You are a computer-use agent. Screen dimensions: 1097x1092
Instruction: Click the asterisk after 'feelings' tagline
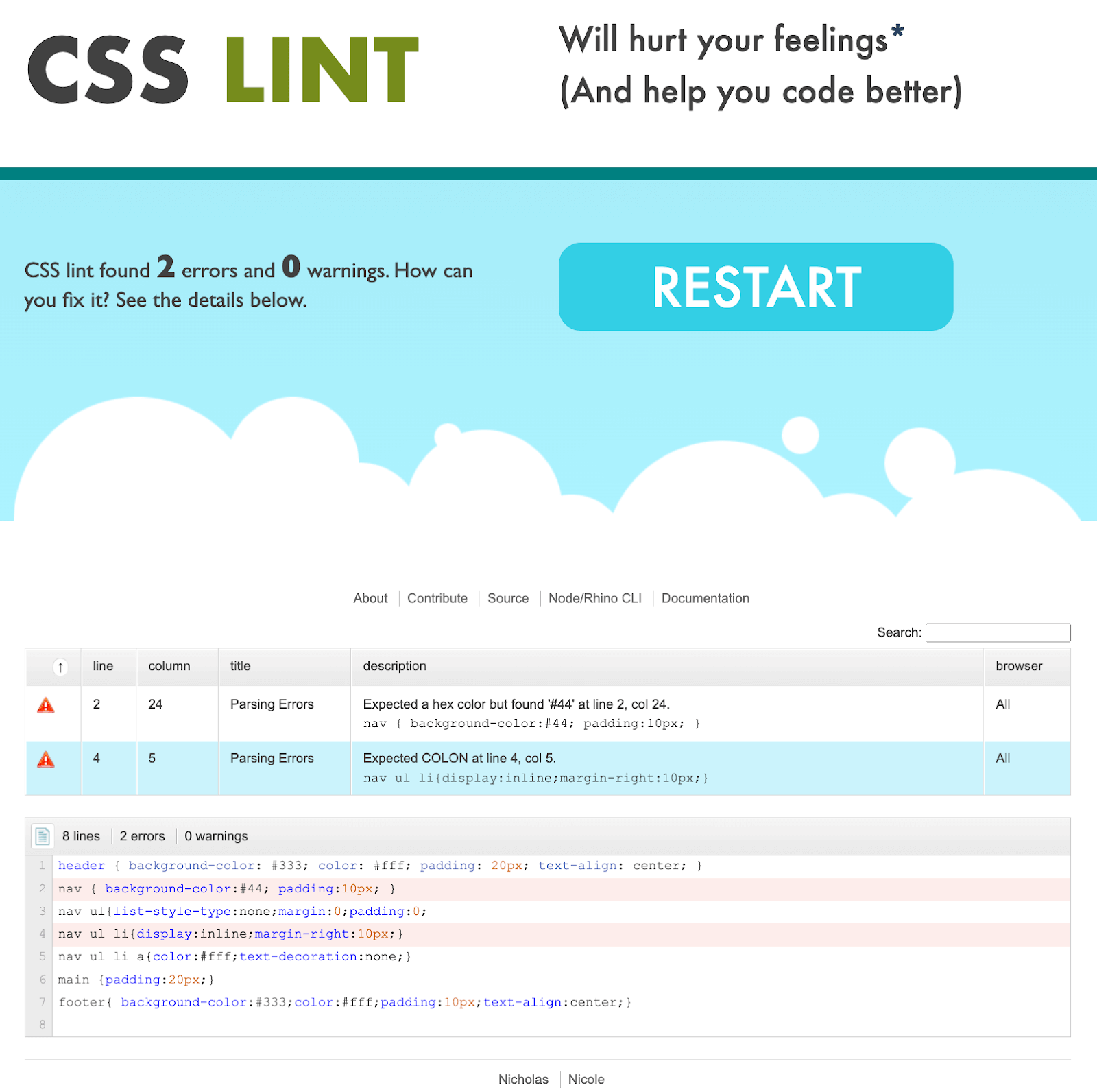pyautogui.click(x=897, y=32)
